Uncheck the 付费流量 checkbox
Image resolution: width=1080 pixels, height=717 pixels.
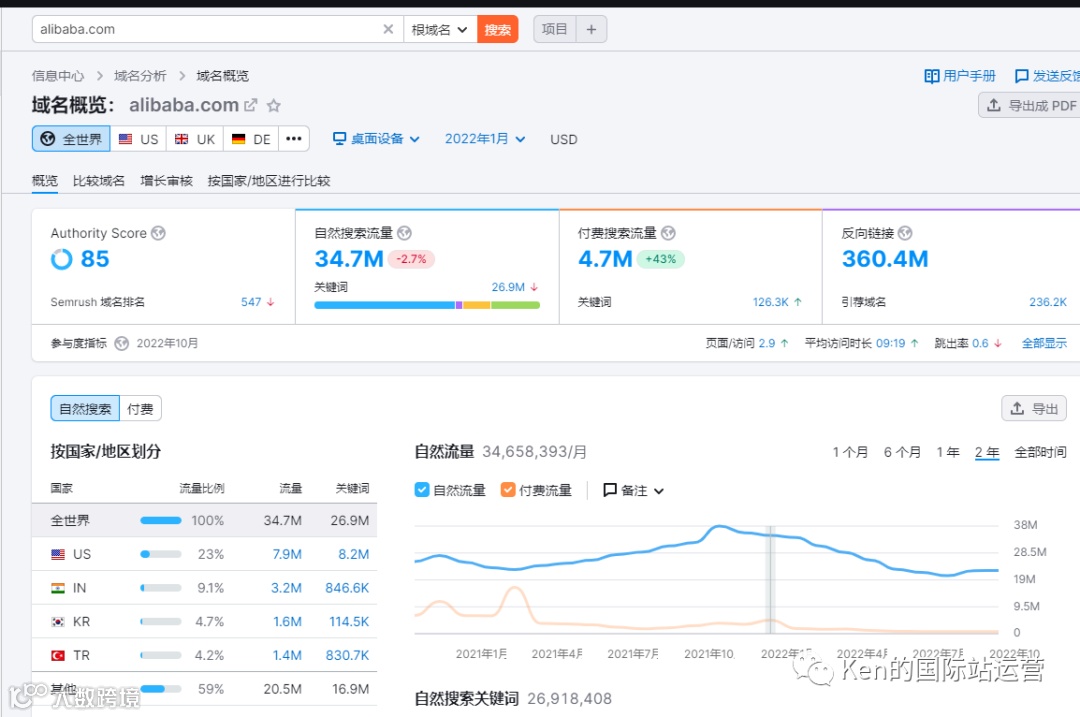coord(508,490)
